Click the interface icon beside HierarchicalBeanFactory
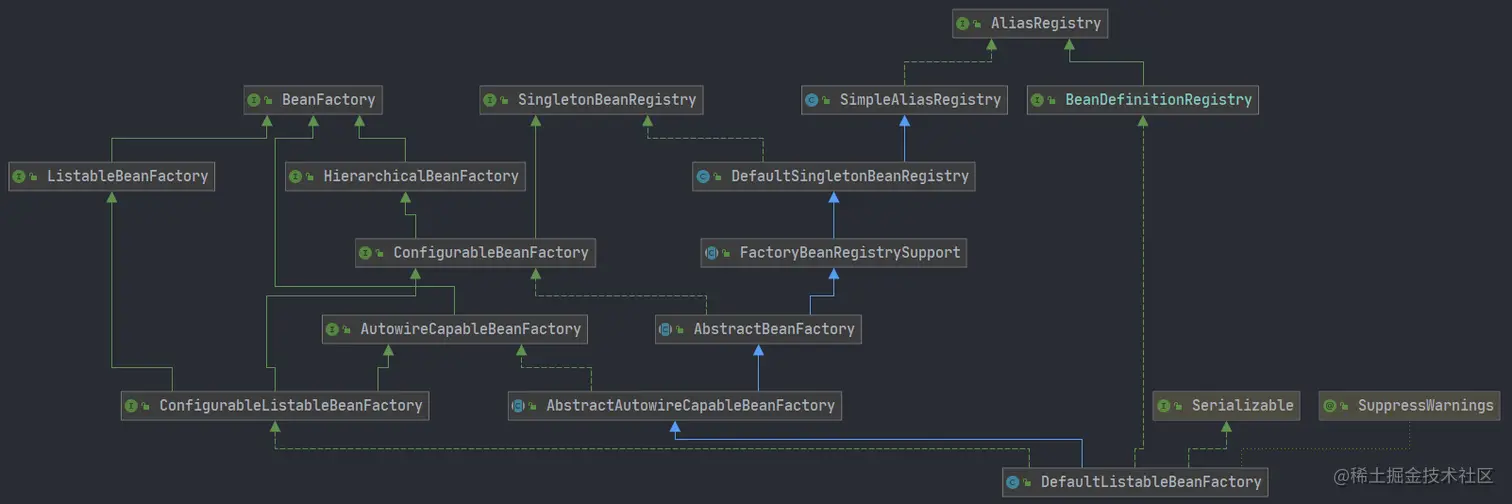Screen dimensions: 1512x504 [296, 177]
